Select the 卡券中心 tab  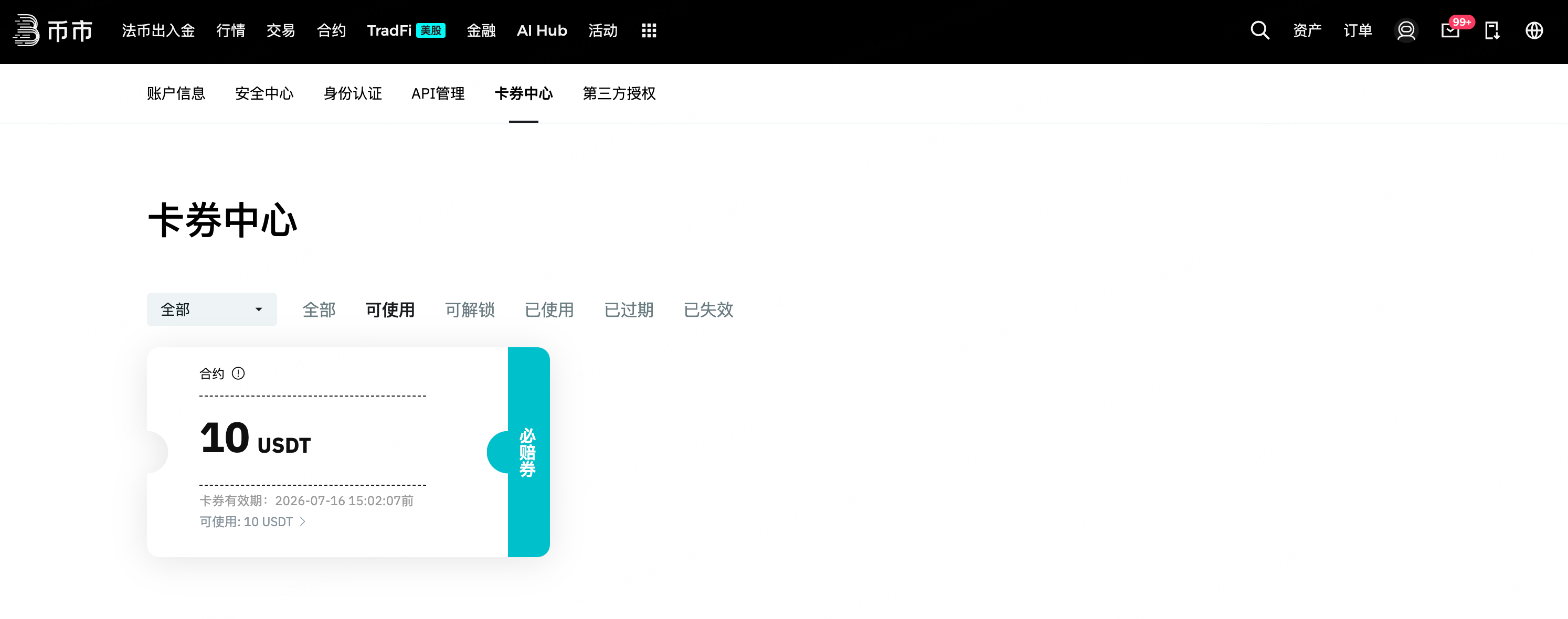524,93
